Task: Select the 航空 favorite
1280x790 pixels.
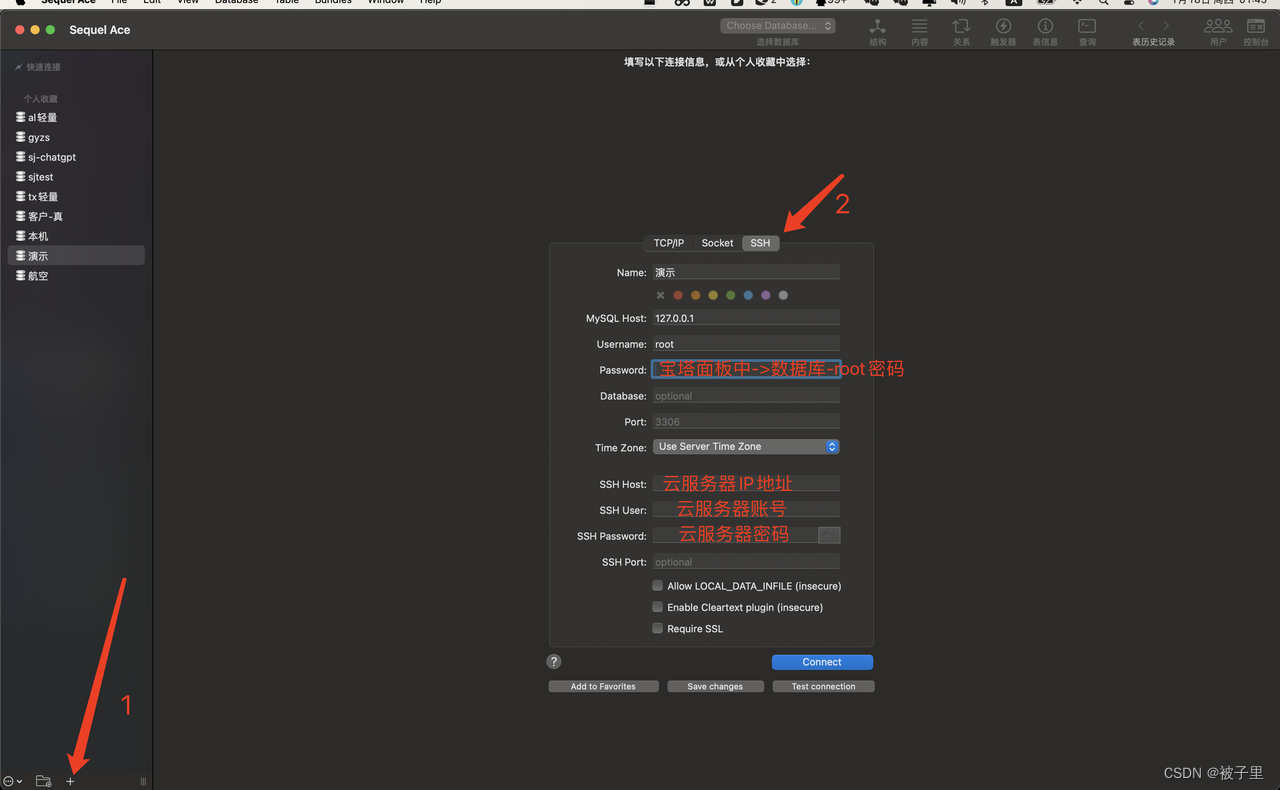Action: [76, 276]
